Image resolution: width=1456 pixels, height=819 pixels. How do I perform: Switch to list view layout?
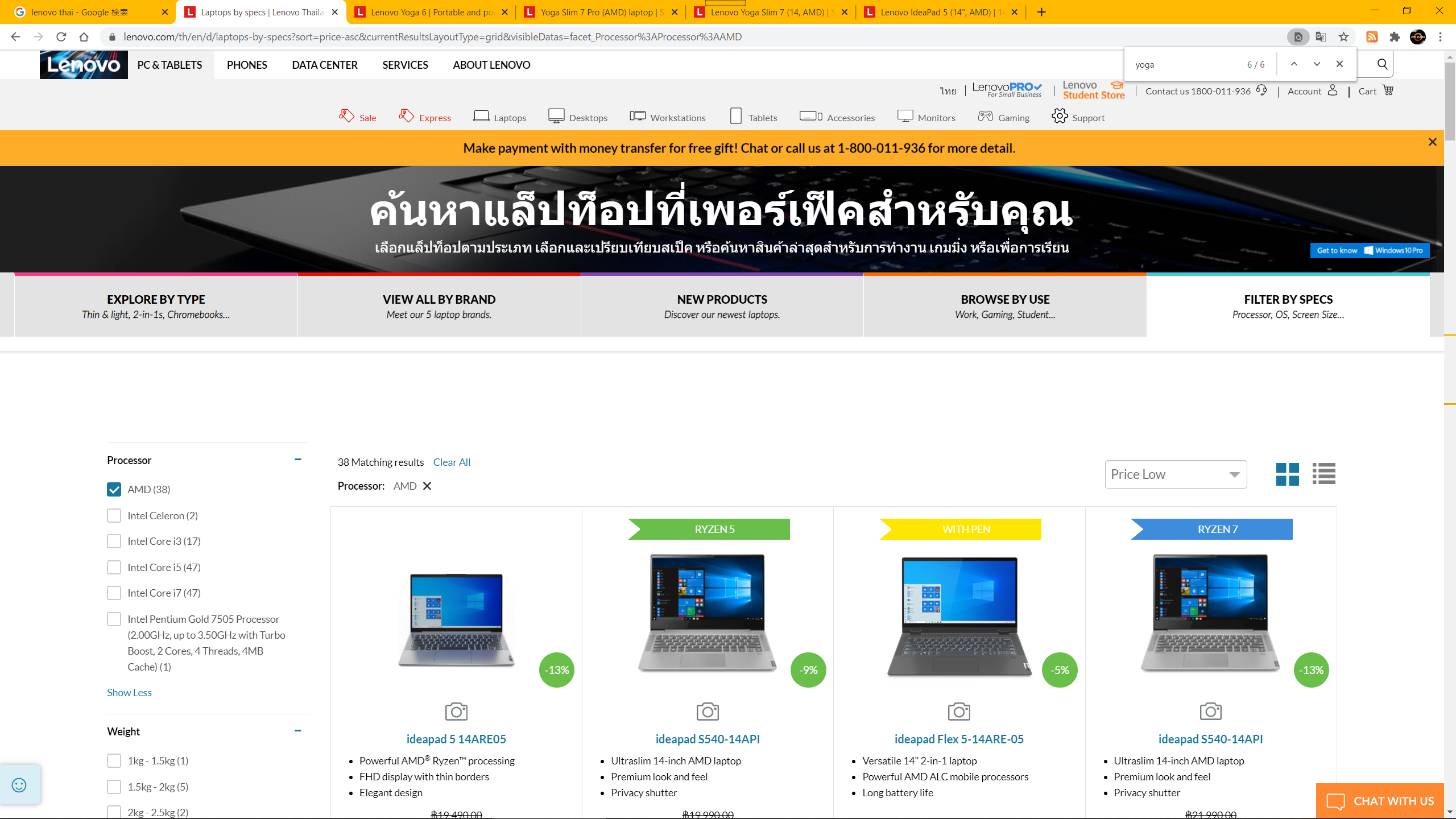pos(1323,474)
